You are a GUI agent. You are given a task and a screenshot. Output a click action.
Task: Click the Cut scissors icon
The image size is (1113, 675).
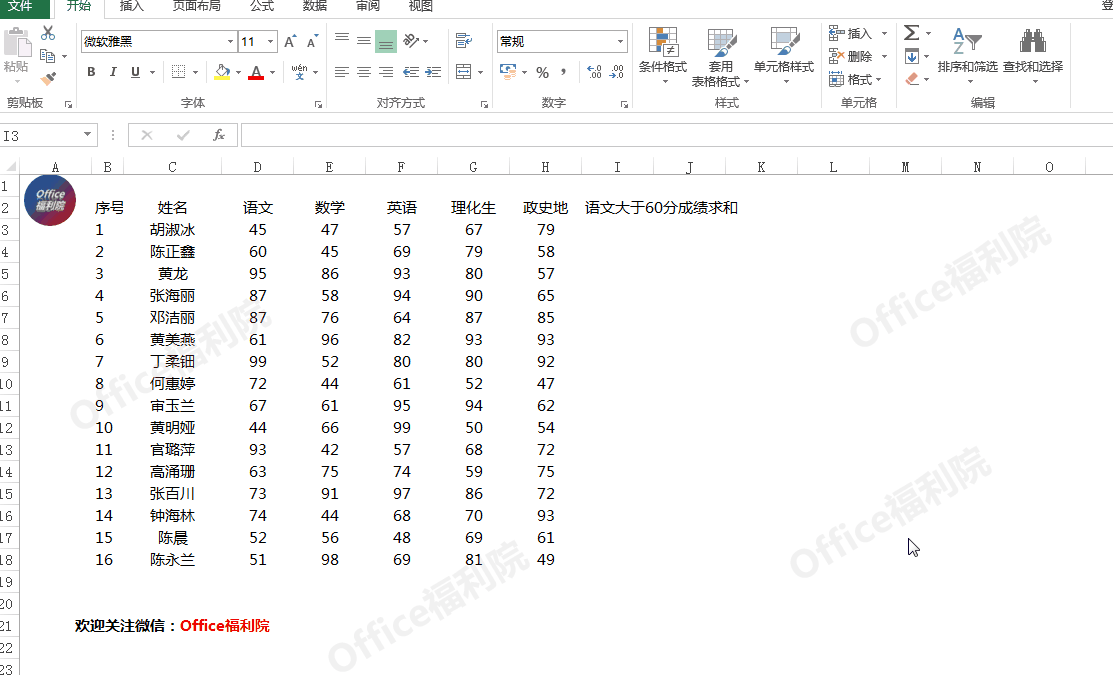[x=48, y=33]
